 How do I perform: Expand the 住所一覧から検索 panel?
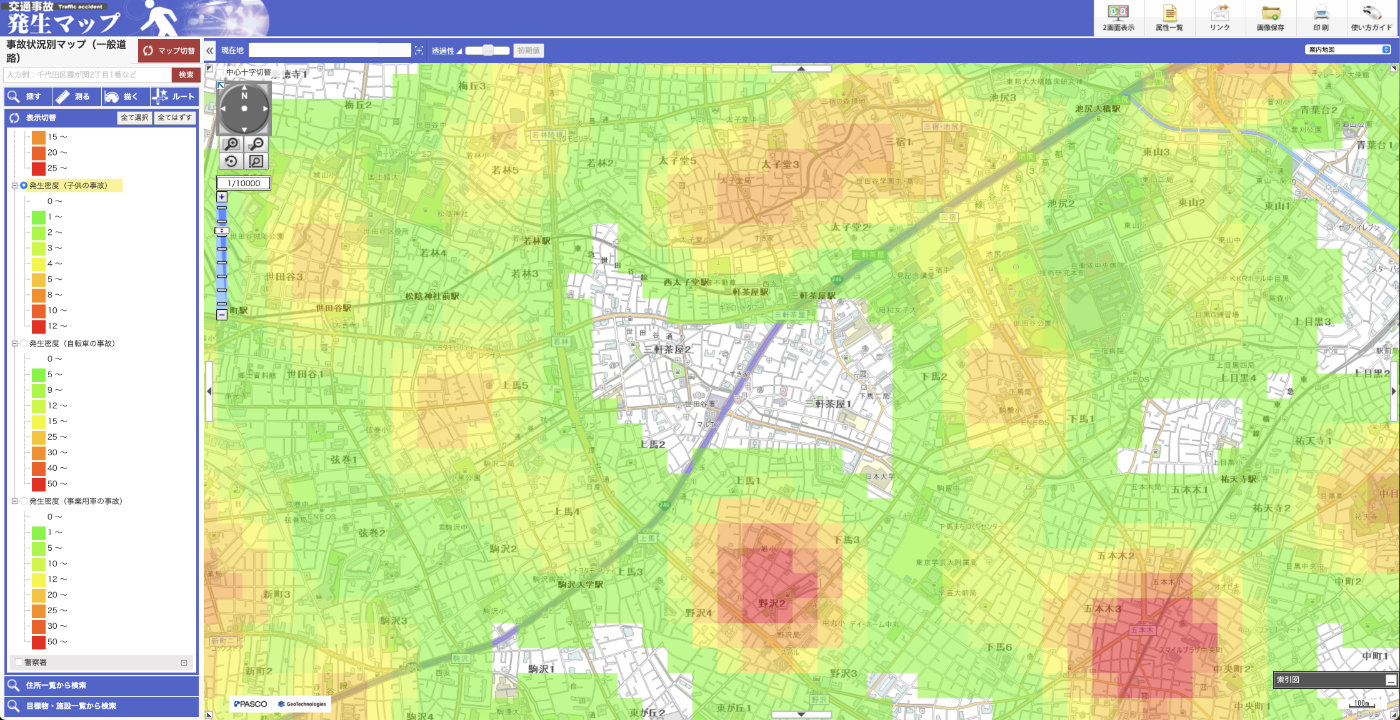(101, 685)
